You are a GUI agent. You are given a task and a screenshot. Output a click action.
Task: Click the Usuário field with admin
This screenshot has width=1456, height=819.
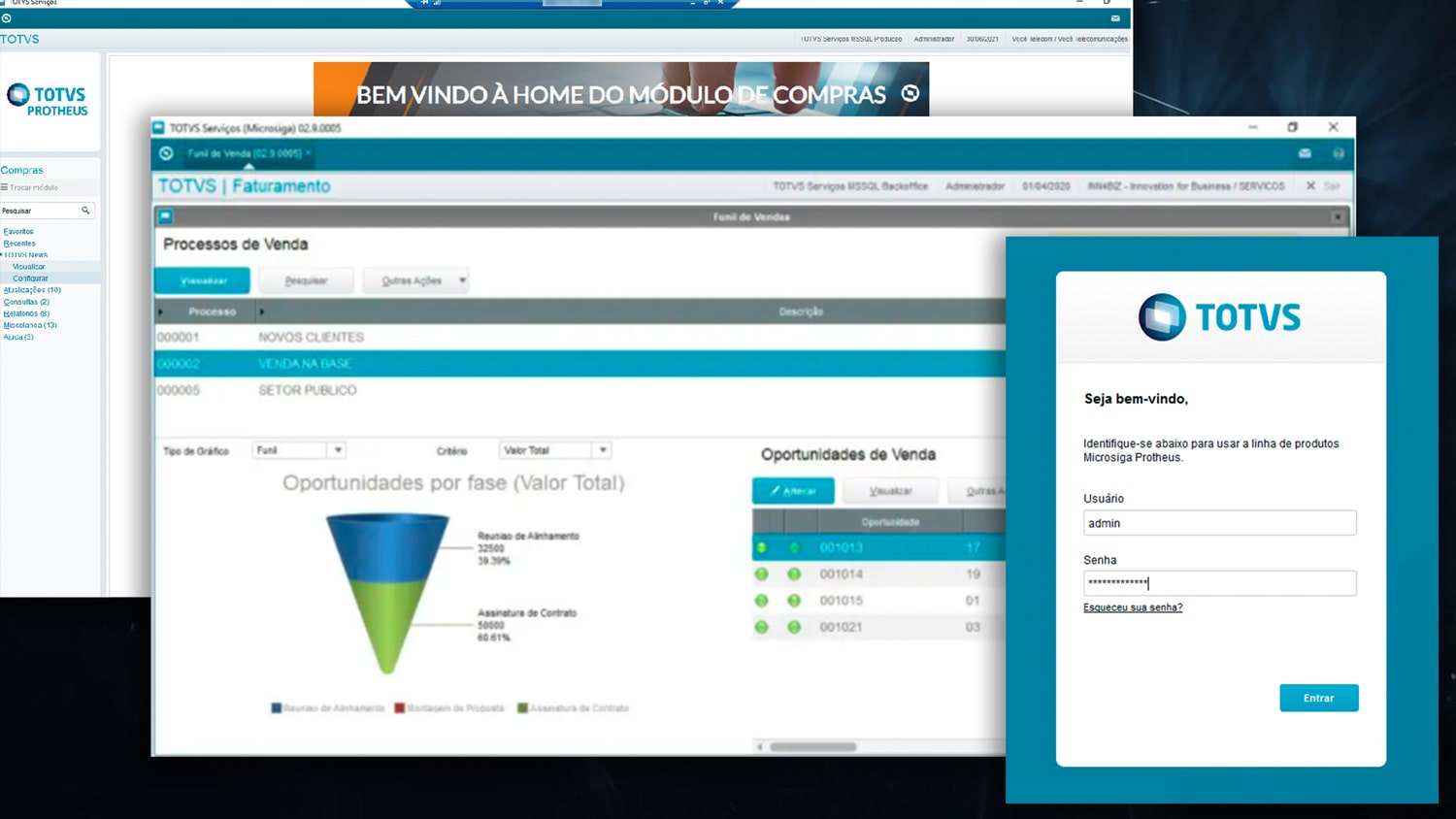1219,523
